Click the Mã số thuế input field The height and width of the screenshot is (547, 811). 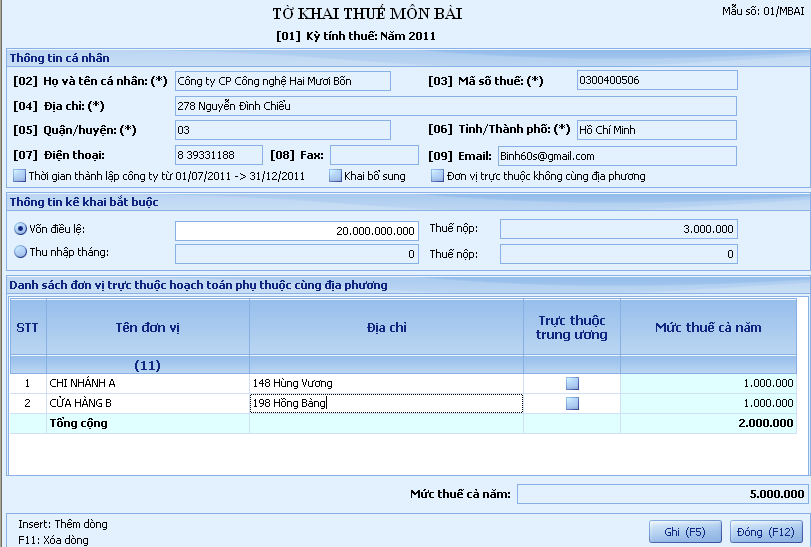656,81
